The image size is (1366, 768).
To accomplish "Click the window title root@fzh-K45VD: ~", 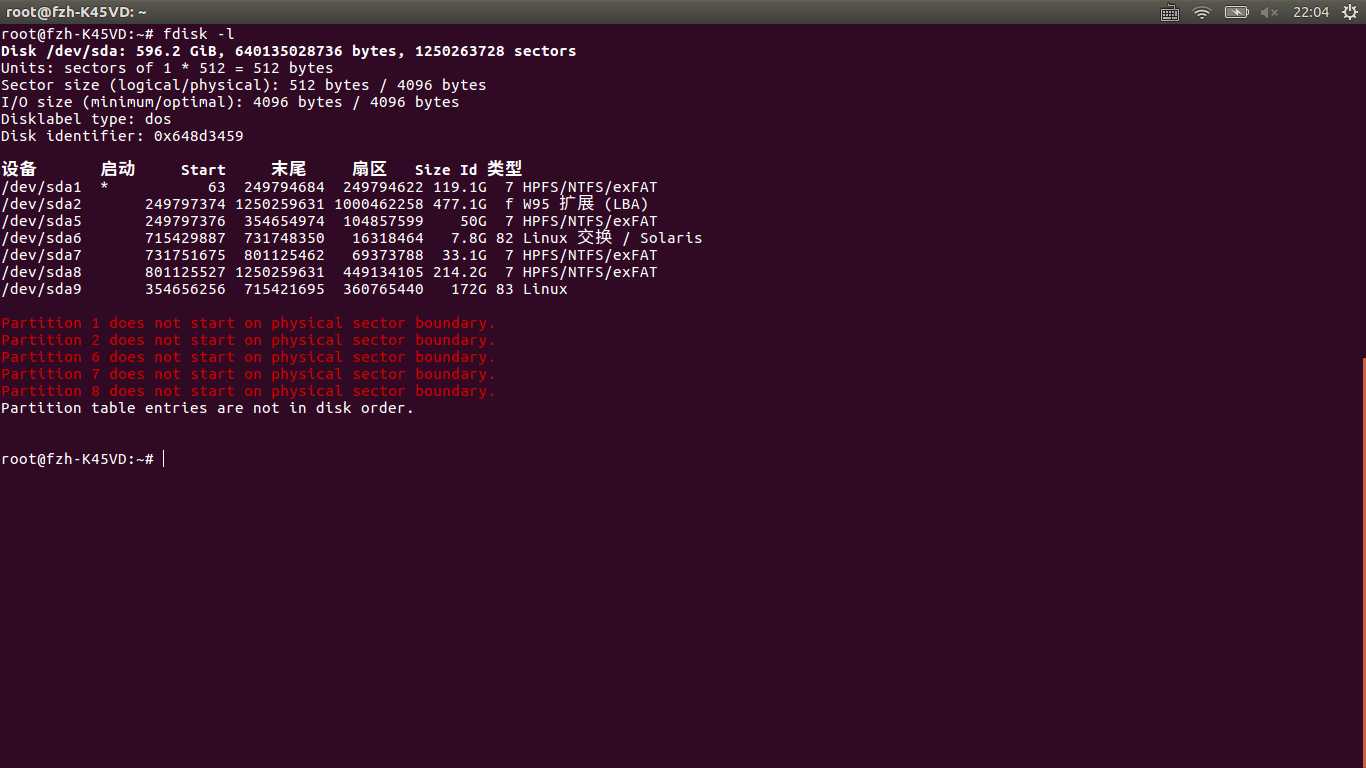I will click(x=76, y=12).
